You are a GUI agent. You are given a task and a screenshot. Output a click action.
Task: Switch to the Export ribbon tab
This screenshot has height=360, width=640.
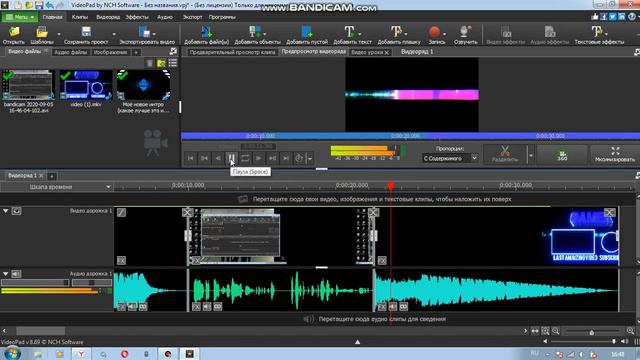[192, 17]
